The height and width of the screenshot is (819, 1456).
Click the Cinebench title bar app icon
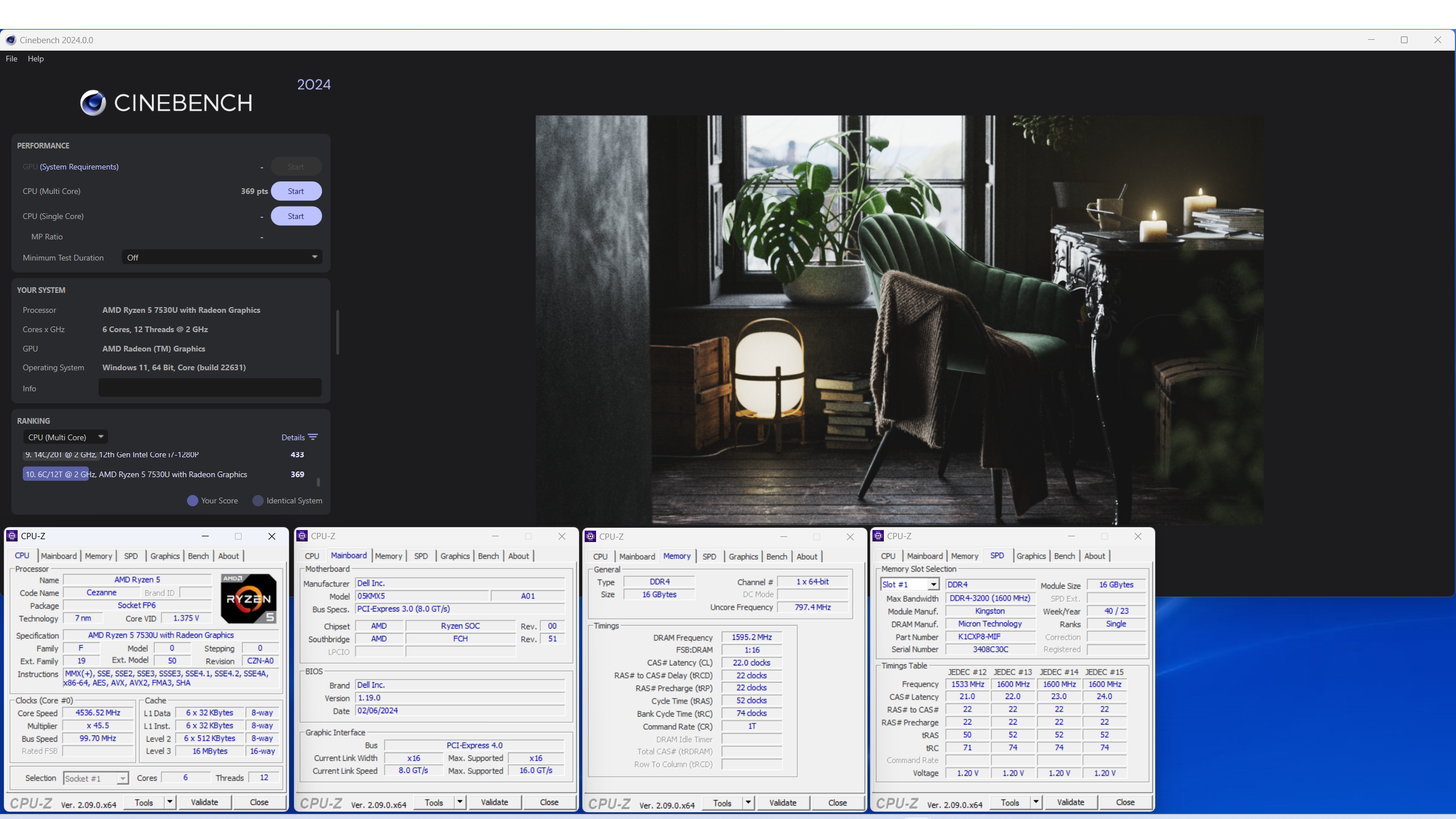tap(11, 40)
